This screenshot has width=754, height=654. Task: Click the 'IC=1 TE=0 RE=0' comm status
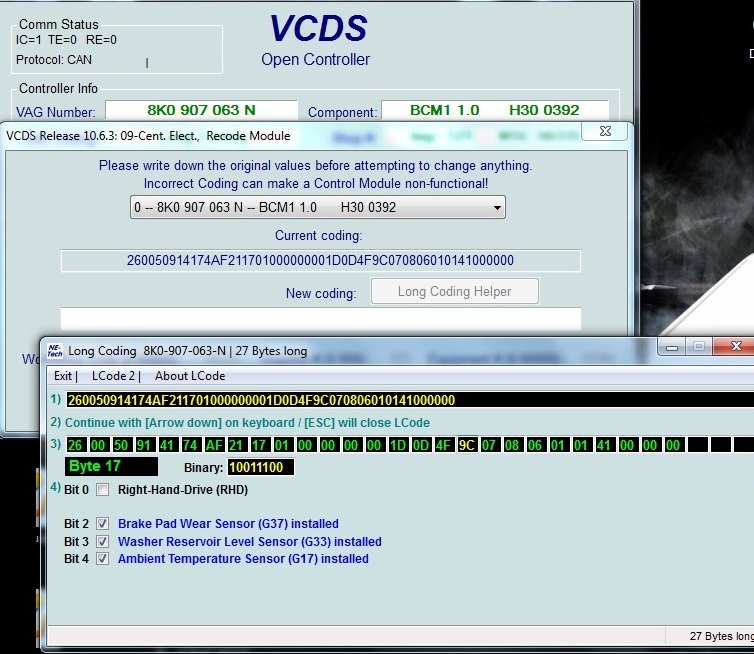click(66, 40)
